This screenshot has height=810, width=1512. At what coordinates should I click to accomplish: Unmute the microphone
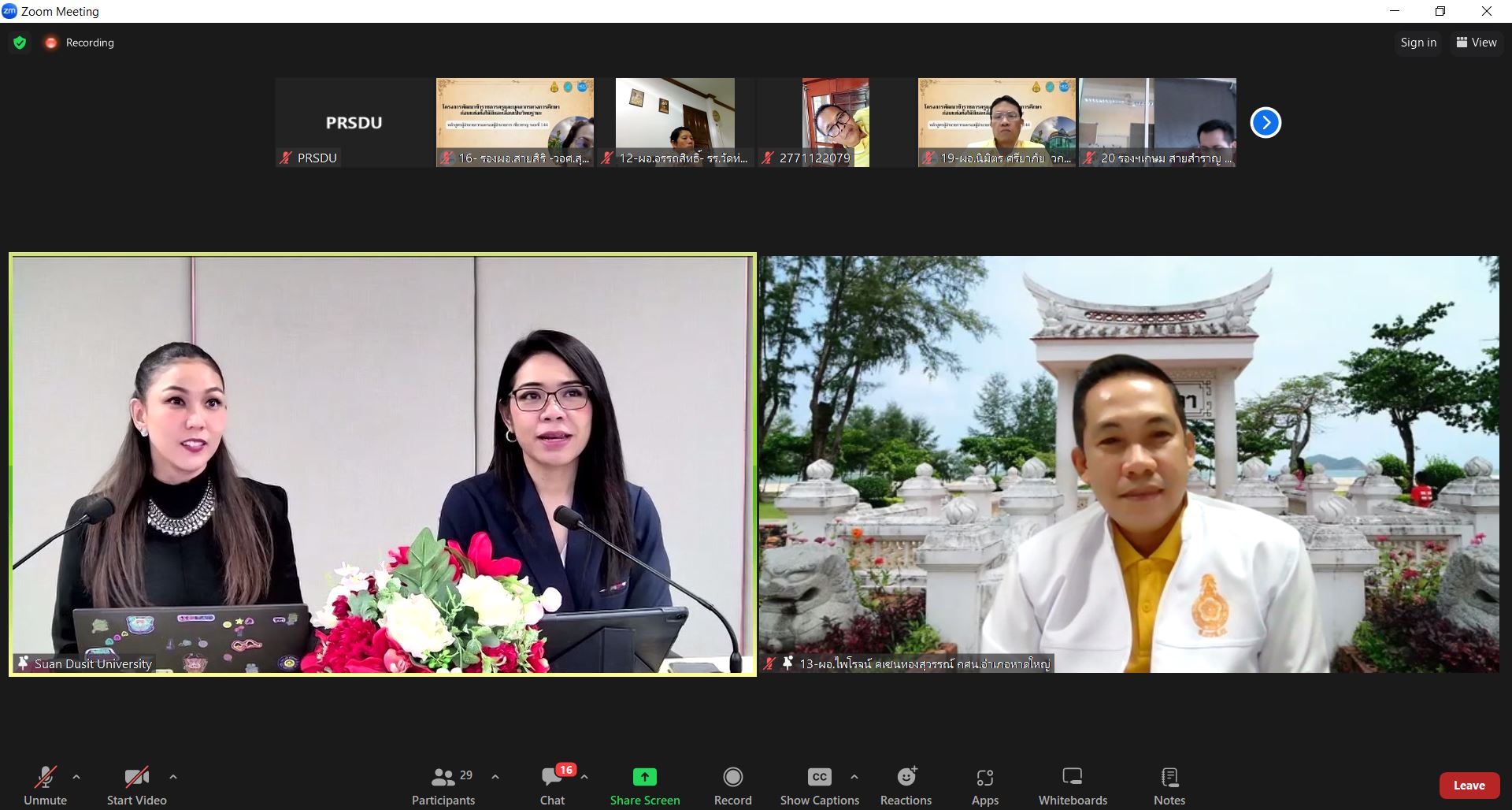tap(45, 786)
